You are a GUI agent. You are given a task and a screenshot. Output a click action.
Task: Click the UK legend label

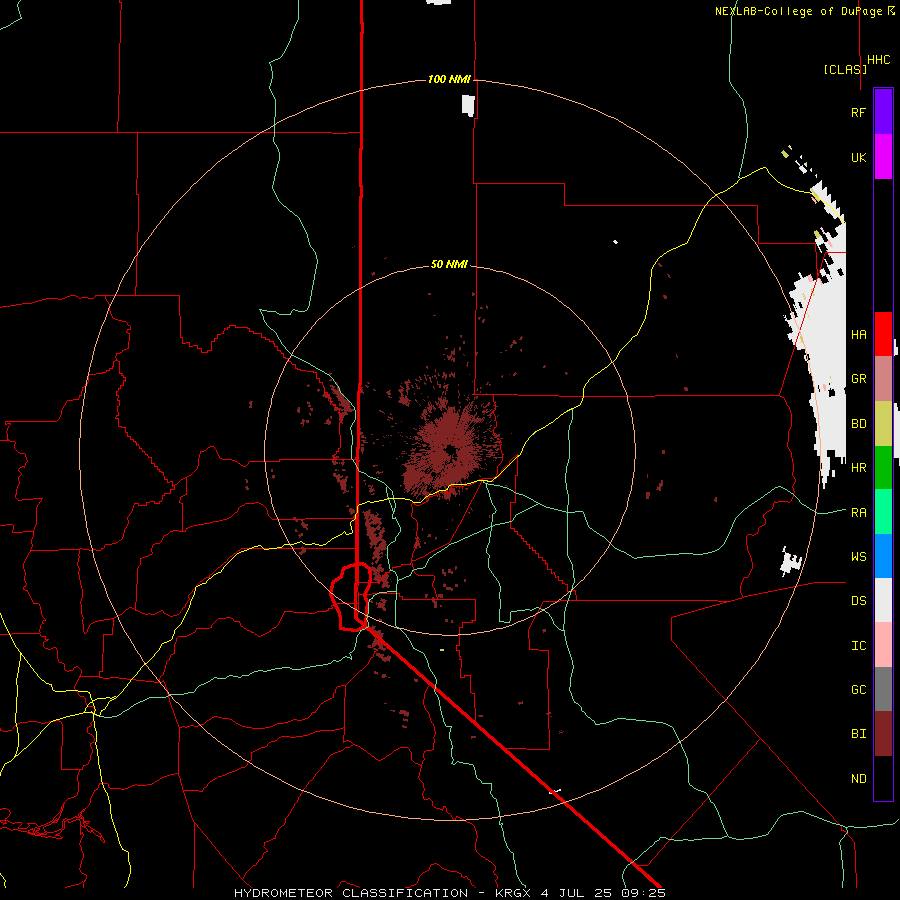click(x=858, y=157)
